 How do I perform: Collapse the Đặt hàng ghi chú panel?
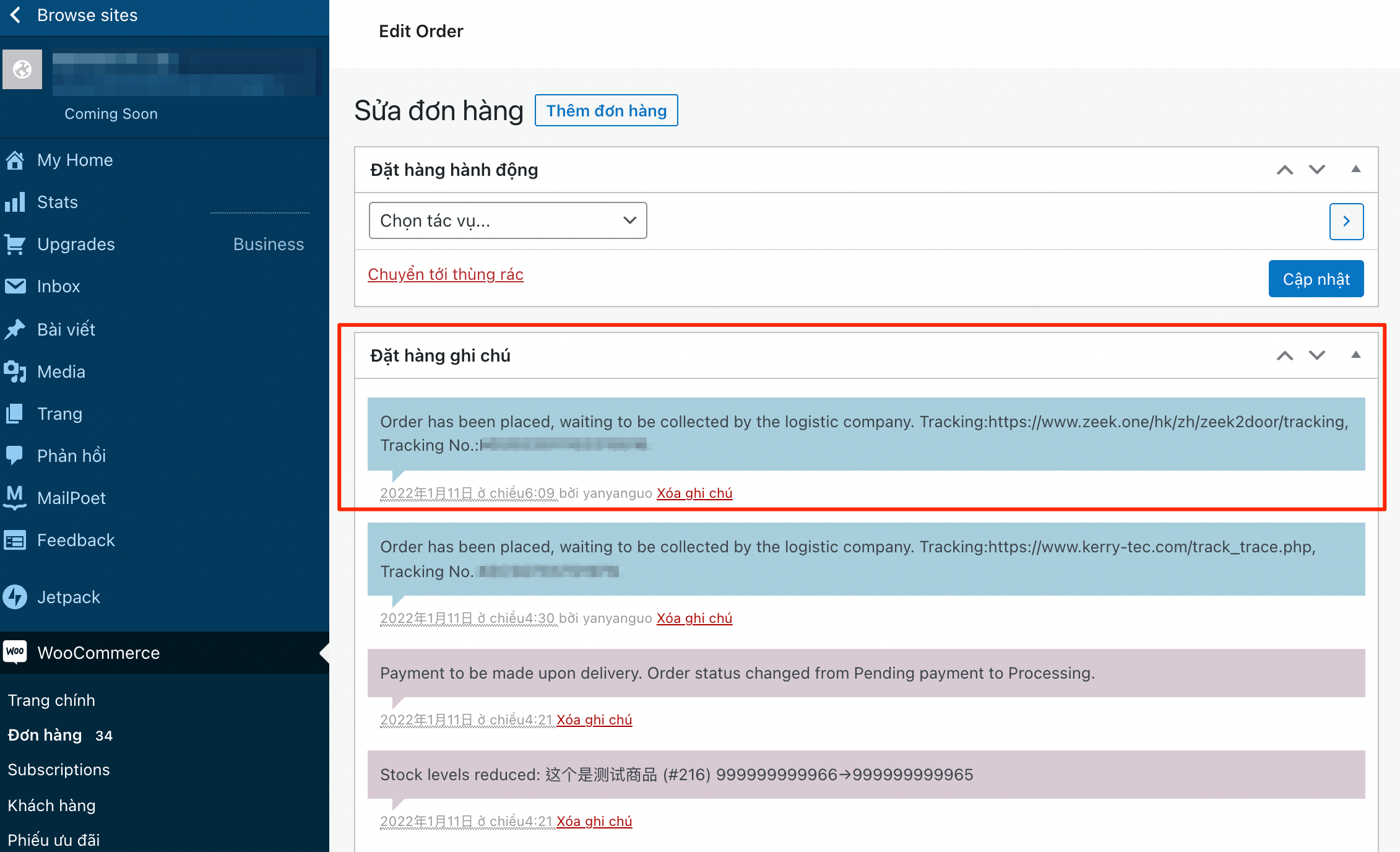click(x=1355, y=355)
